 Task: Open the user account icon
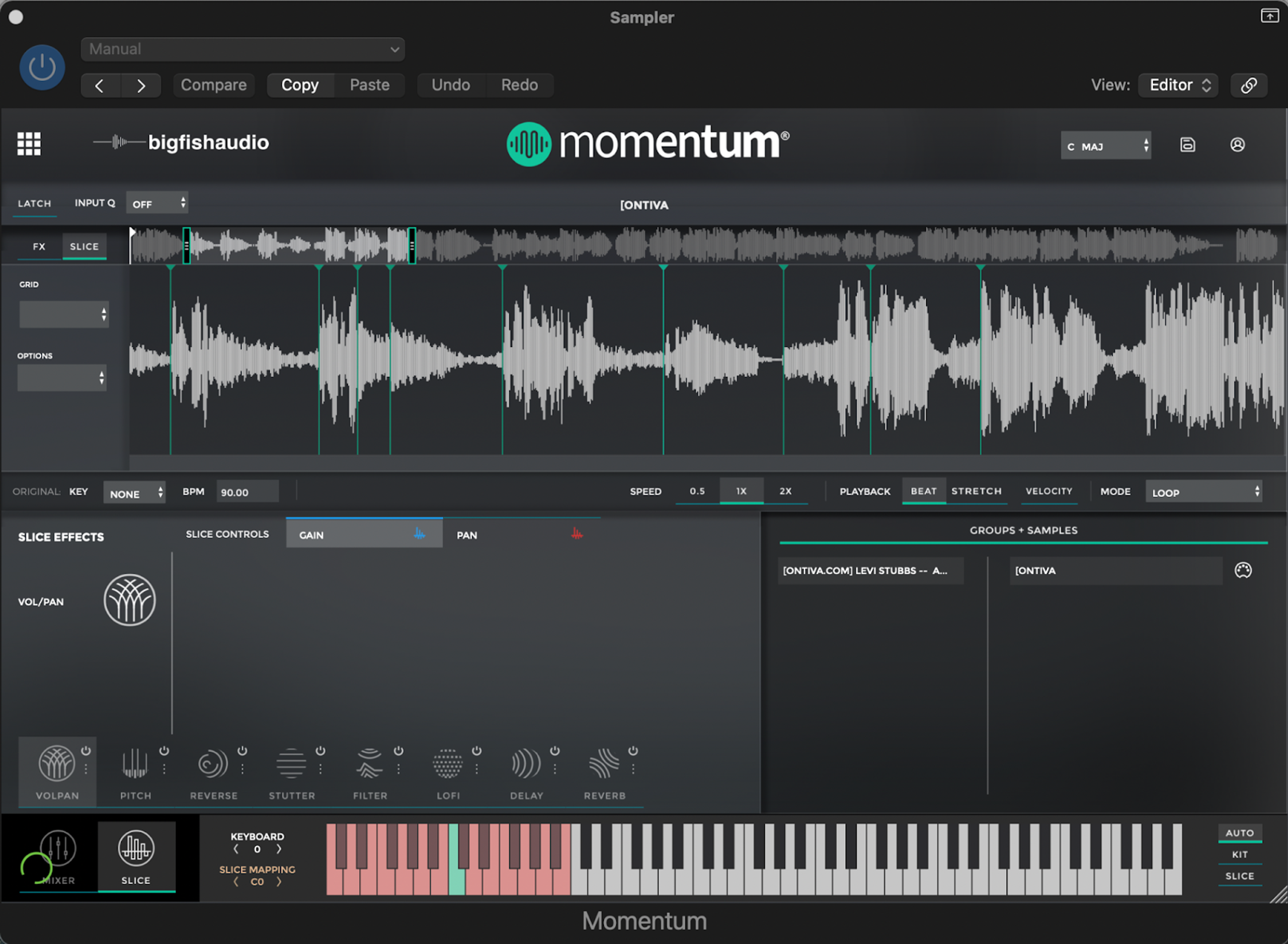pyautogui.click(x=1238, y=145)
